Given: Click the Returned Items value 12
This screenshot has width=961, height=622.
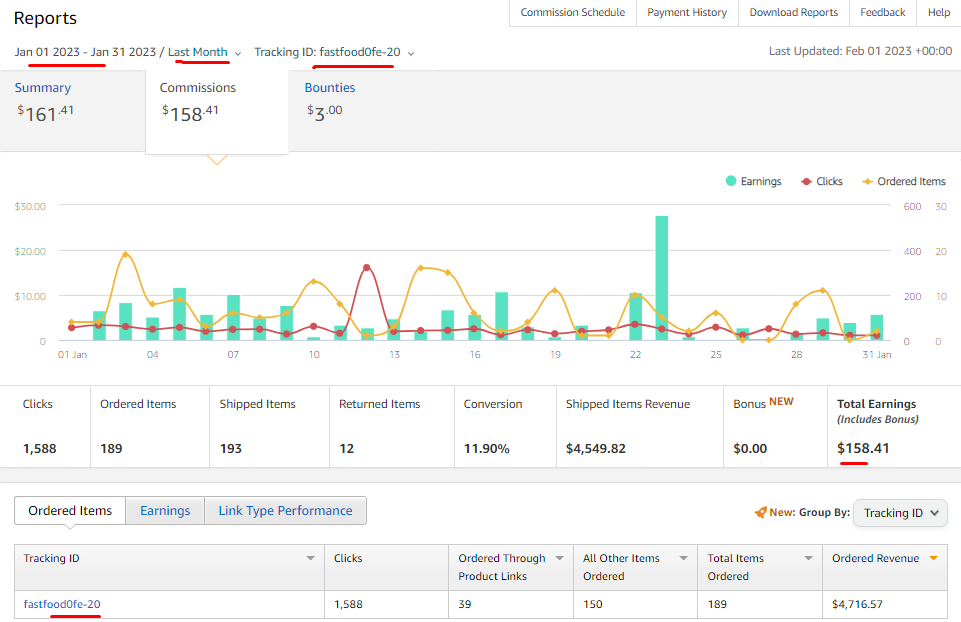Looking at the screenshot, I should (347, 449).
